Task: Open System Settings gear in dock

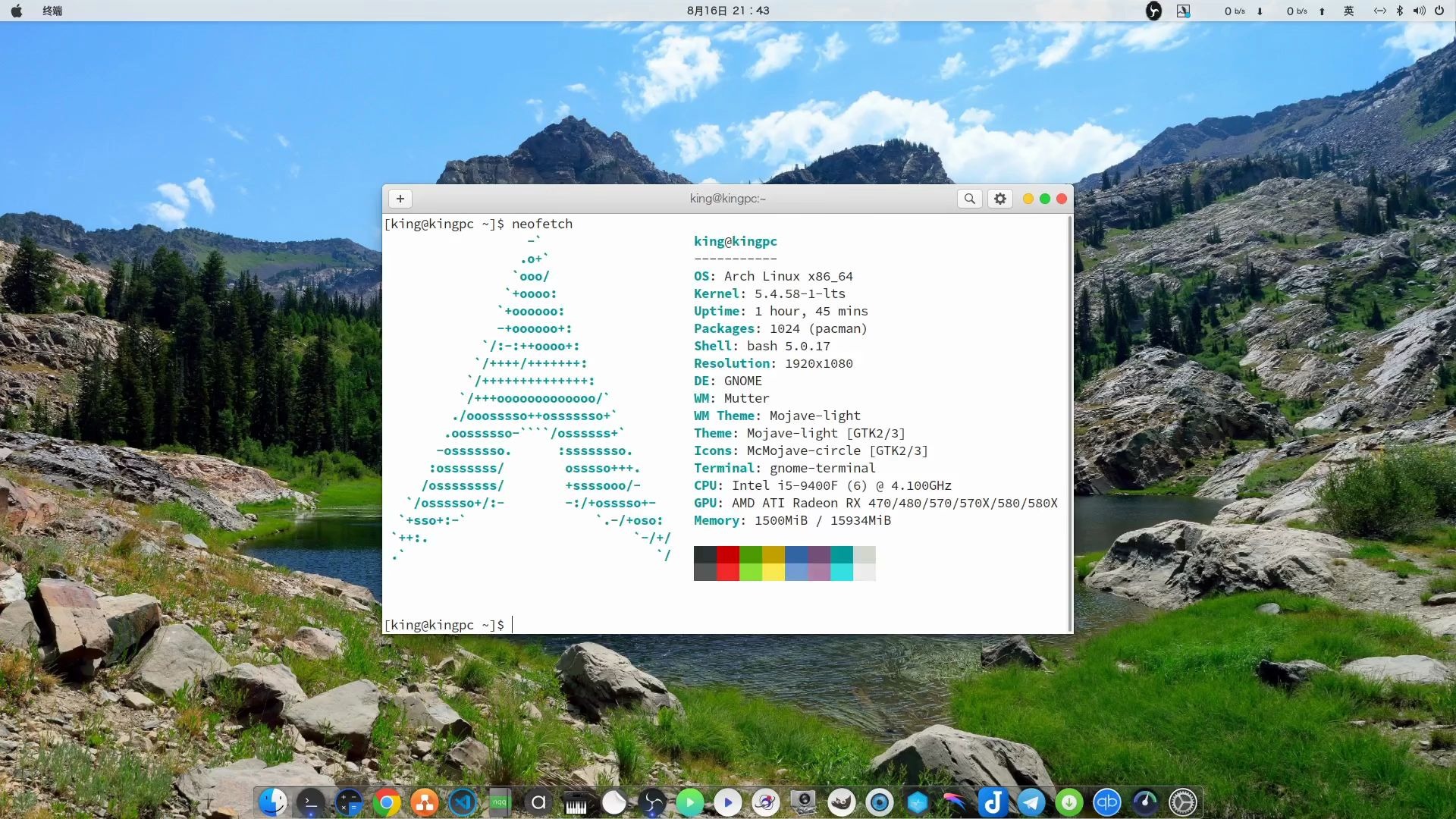Action: coord(1183,802)
